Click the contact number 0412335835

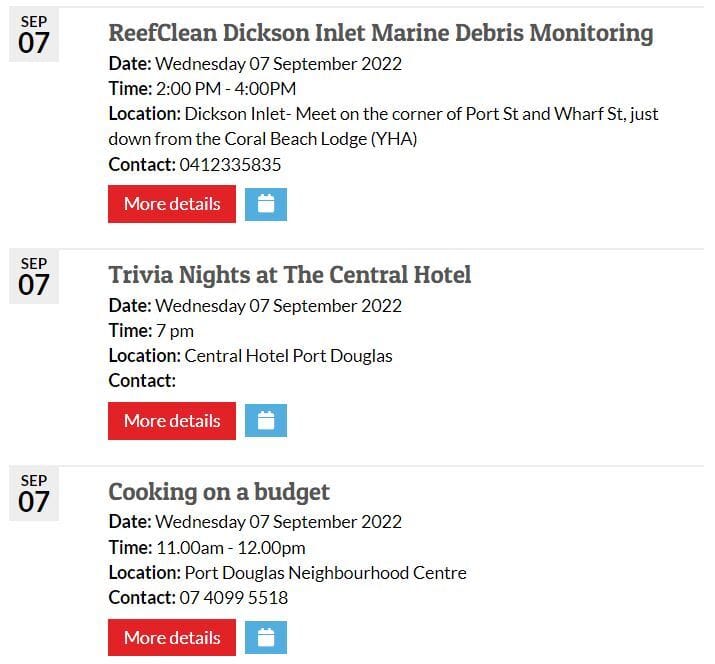230,165
